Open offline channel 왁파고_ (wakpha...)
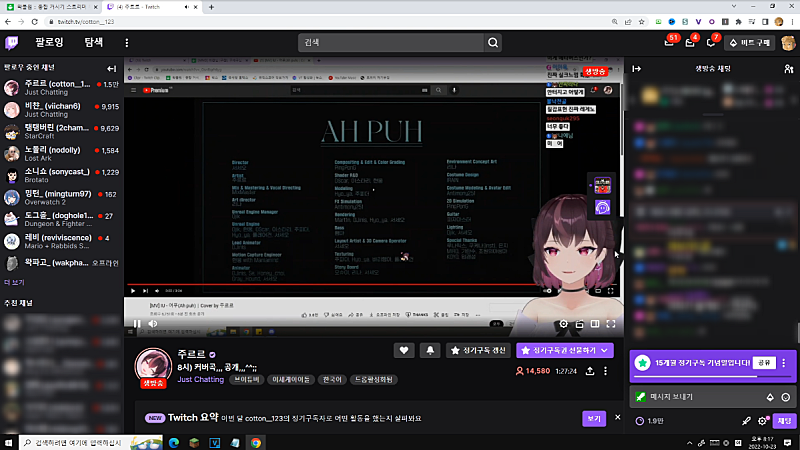Screen dimensions: 800x450 click(x=61, y=263)
